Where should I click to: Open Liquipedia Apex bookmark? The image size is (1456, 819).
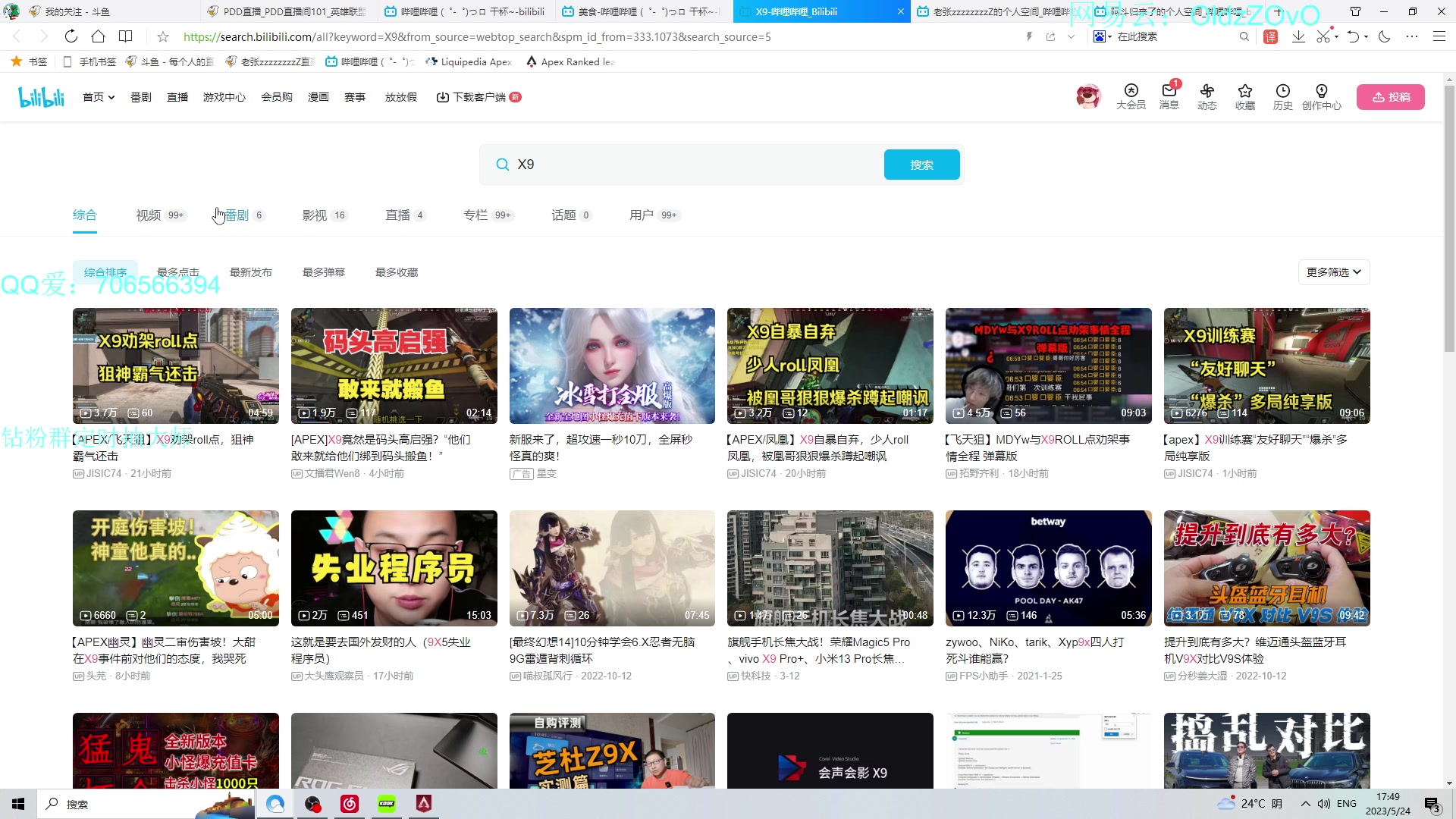pos(469,61)
